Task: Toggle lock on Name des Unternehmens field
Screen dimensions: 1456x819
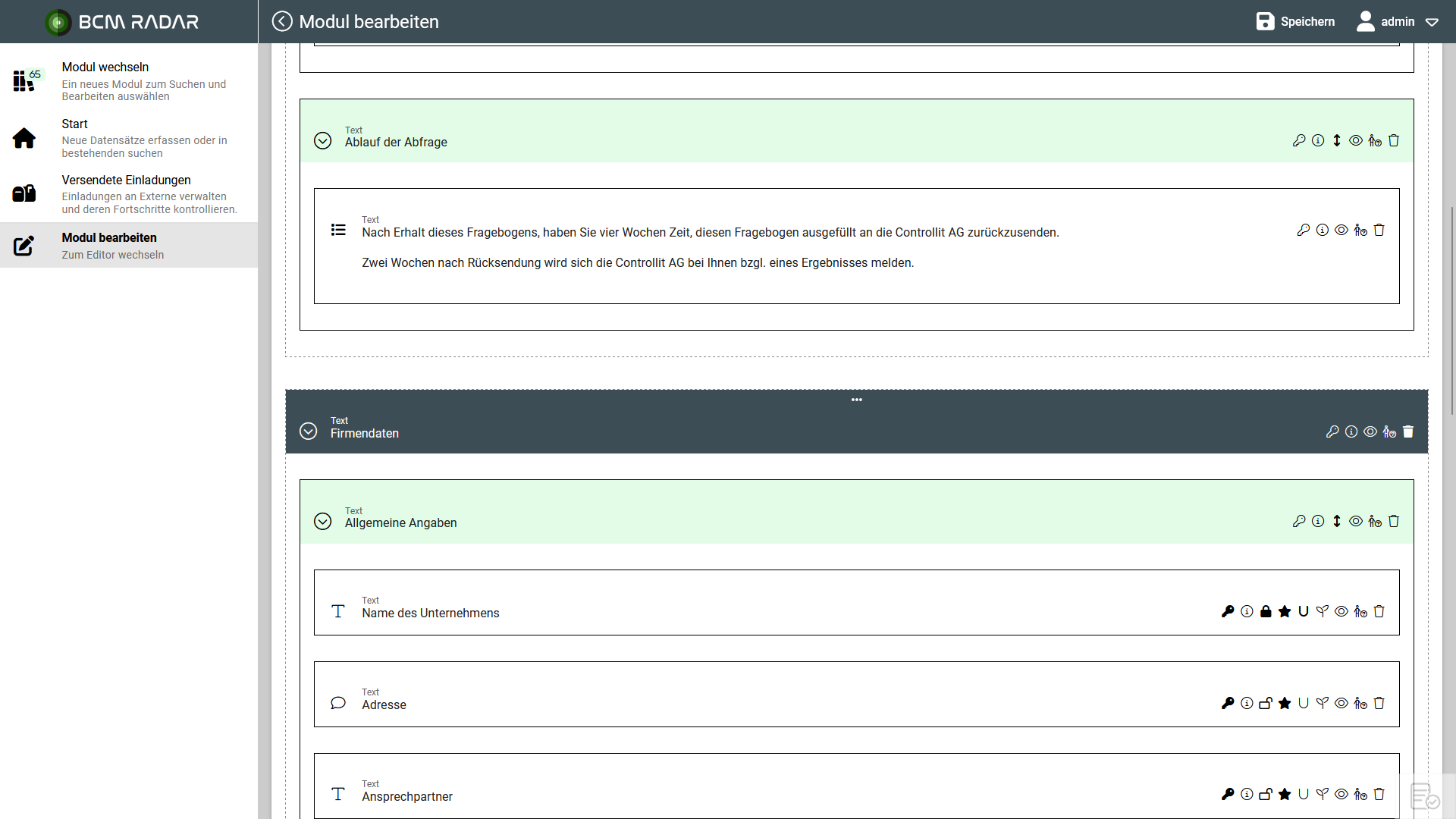Action: click(x=1266, y=611)
